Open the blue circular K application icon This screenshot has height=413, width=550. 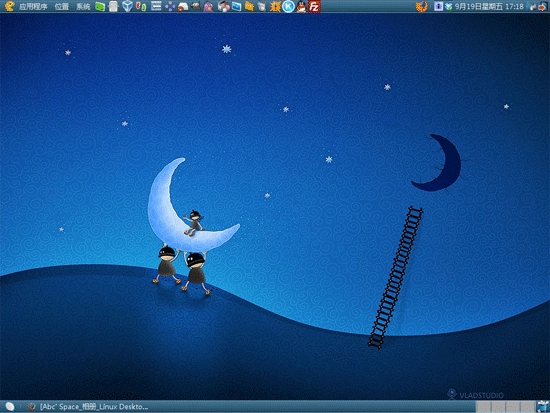(x=288, y=6)
